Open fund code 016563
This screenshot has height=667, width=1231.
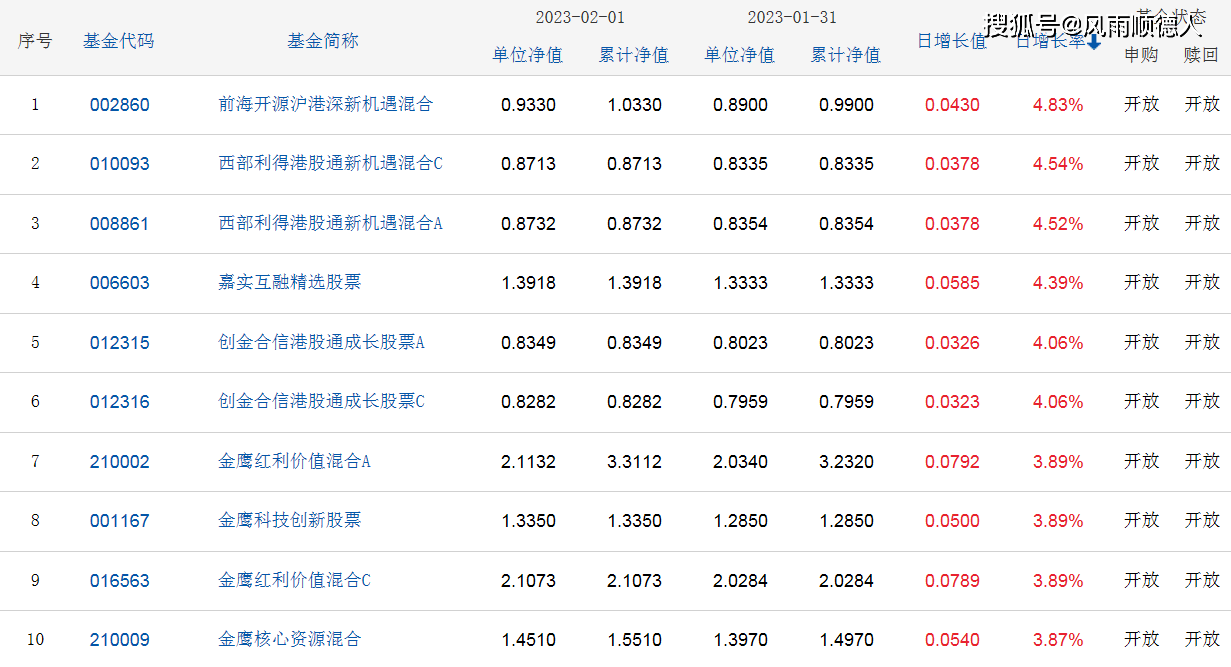point(119,581)
